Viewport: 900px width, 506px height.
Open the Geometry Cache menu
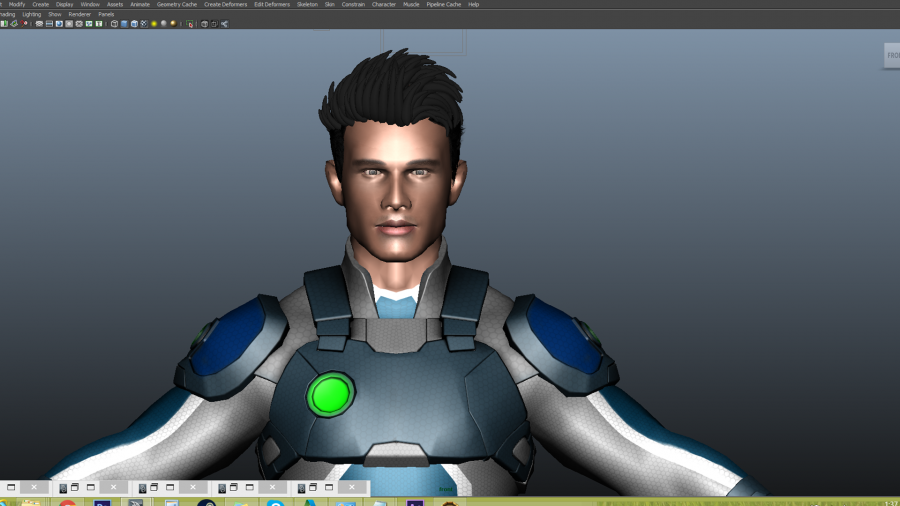(177, 4)
